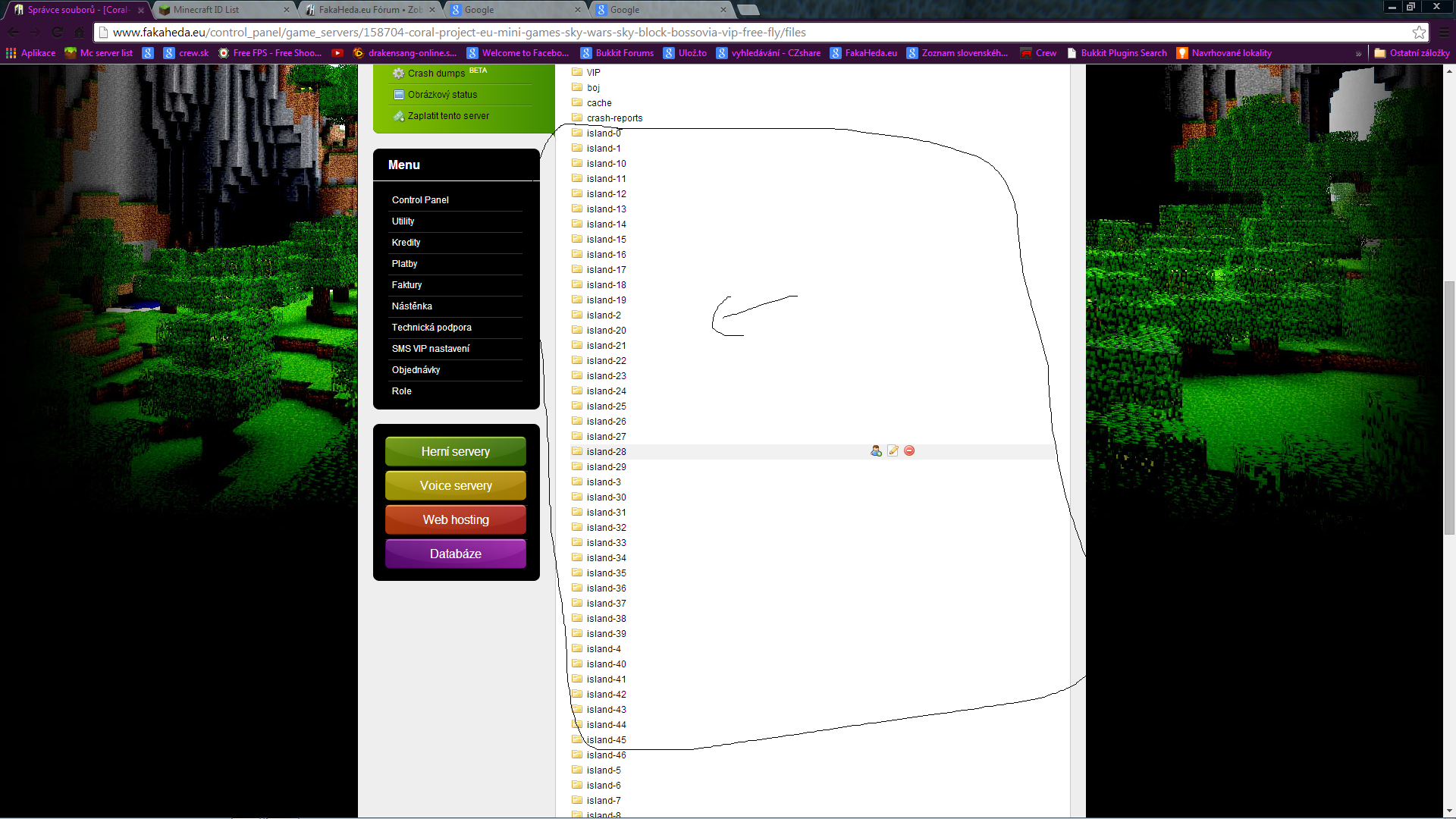The image size is (1456, 819).
Task: Click the rename pencil icon for island-28
Action: [893, 451]
